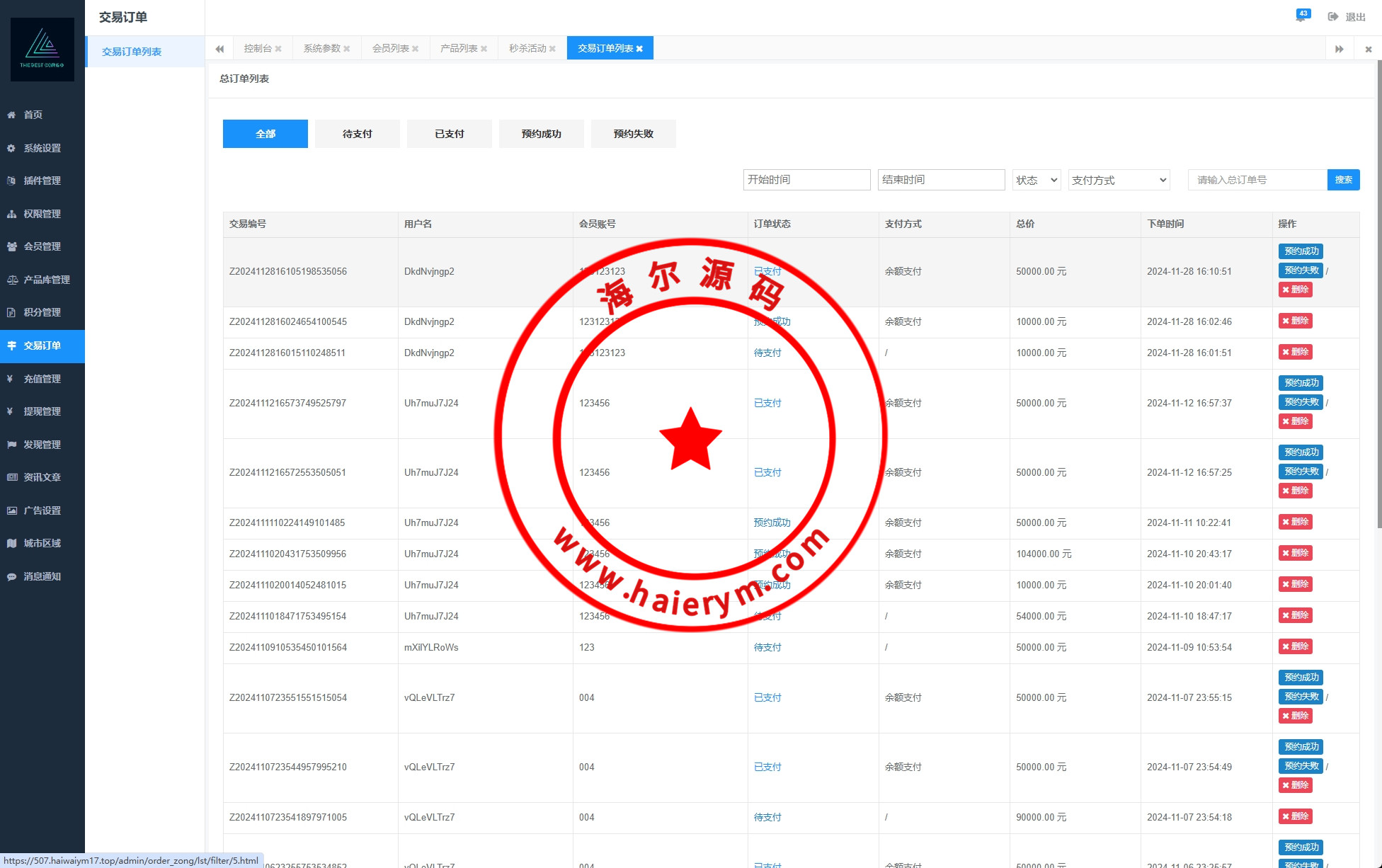Viewport: 1382px width, 868px height.
Task: Switch to the 产品列表 tab
Action: (x=459, y=48)
